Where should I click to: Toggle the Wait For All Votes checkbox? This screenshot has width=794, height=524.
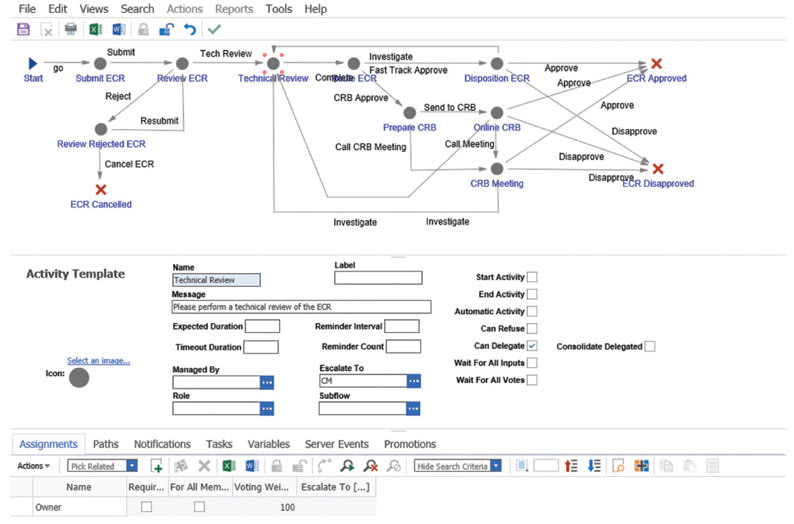(x=532, y=380)
